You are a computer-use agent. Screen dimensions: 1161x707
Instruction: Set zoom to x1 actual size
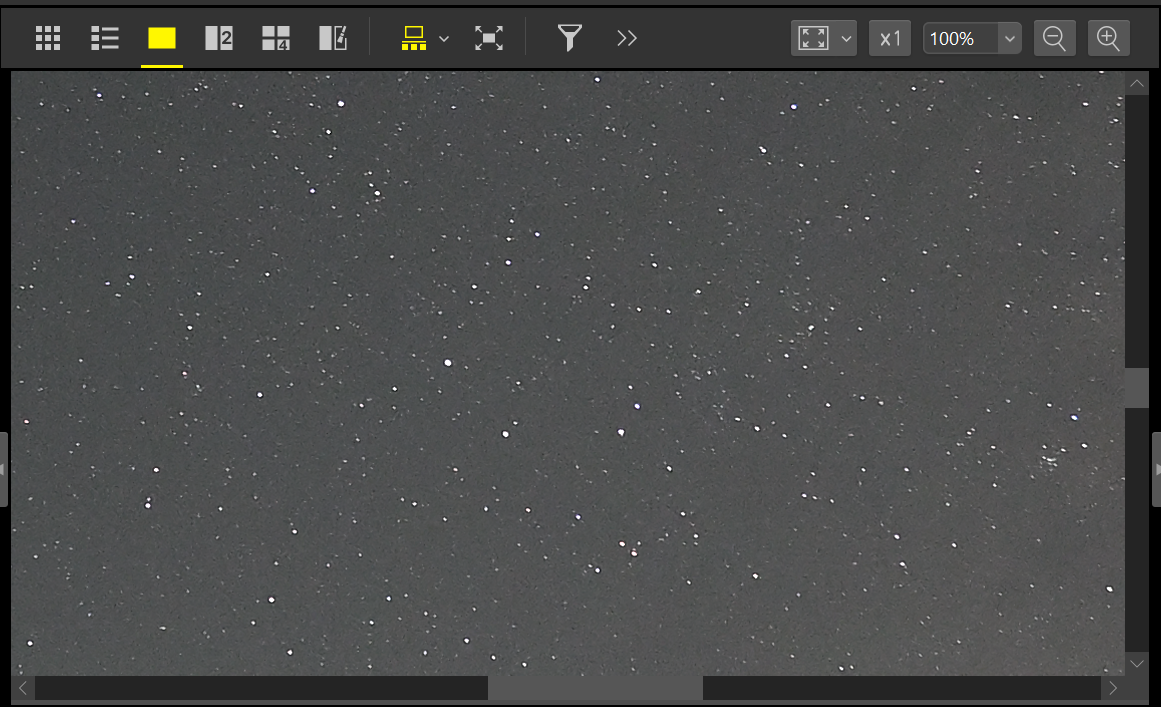[890, 39]
